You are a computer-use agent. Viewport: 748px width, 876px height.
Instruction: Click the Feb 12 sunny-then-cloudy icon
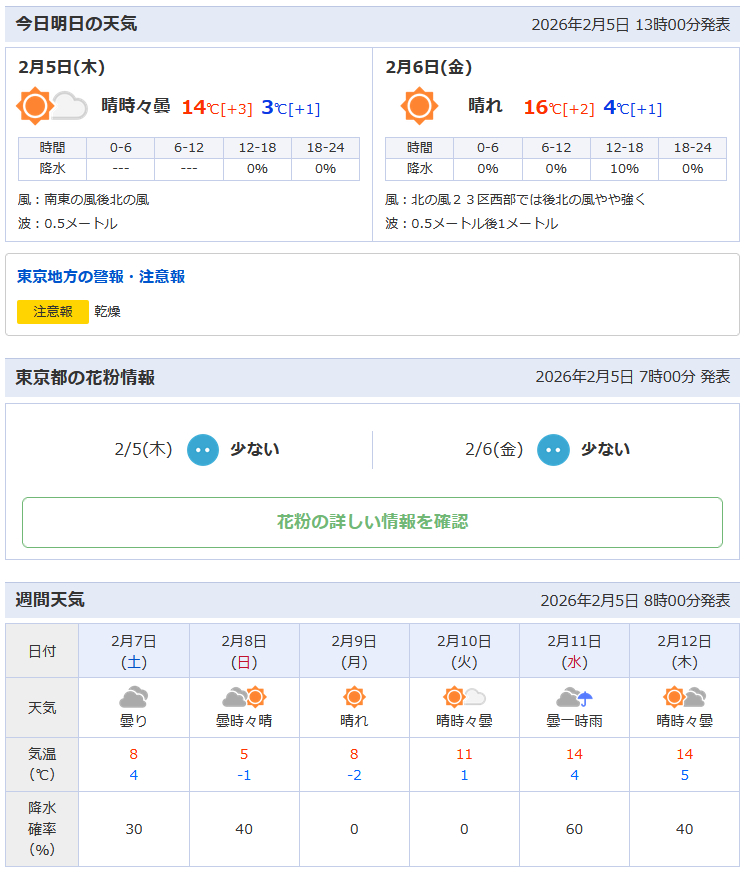(x=684, y=698)
